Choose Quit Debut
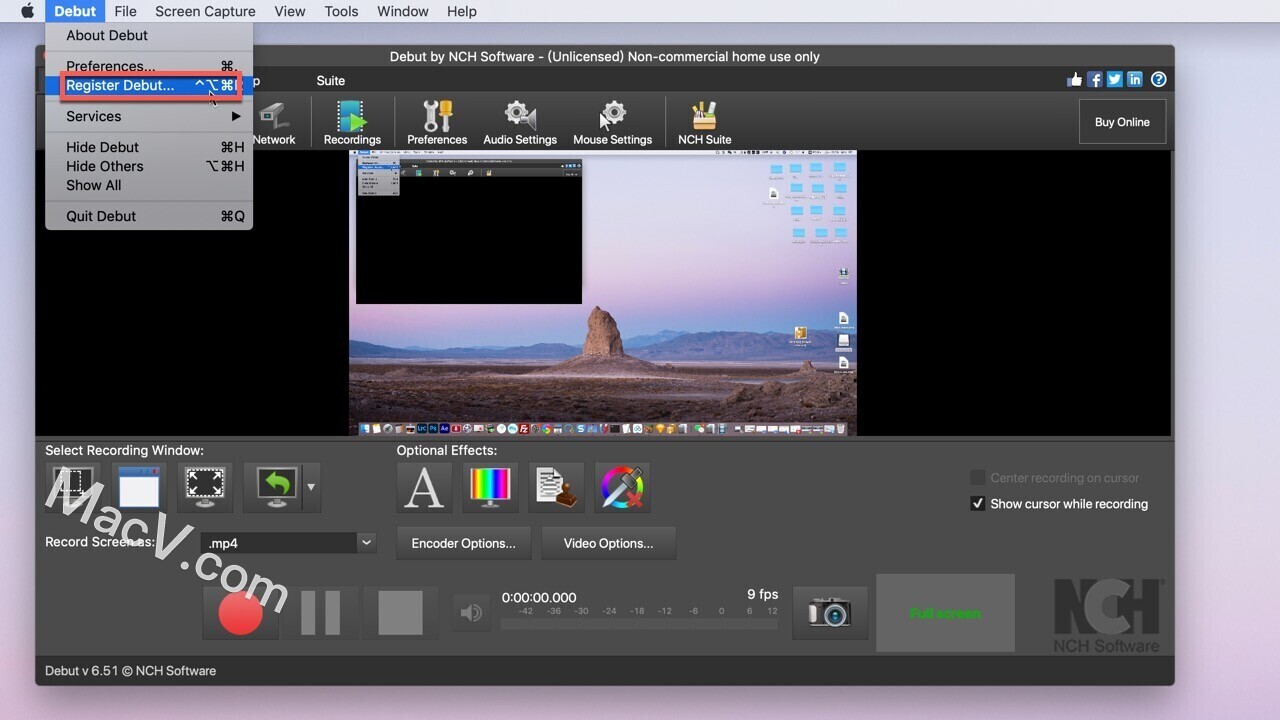Screen dimensions: 1280x720 pyautogui.click(x=149, y=216)
